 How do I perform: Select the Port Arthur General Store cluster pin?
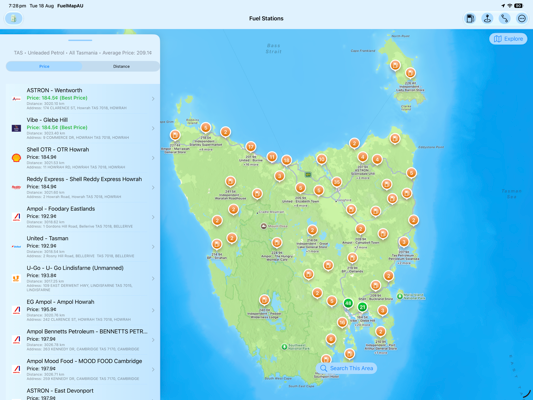coord(380,331)
